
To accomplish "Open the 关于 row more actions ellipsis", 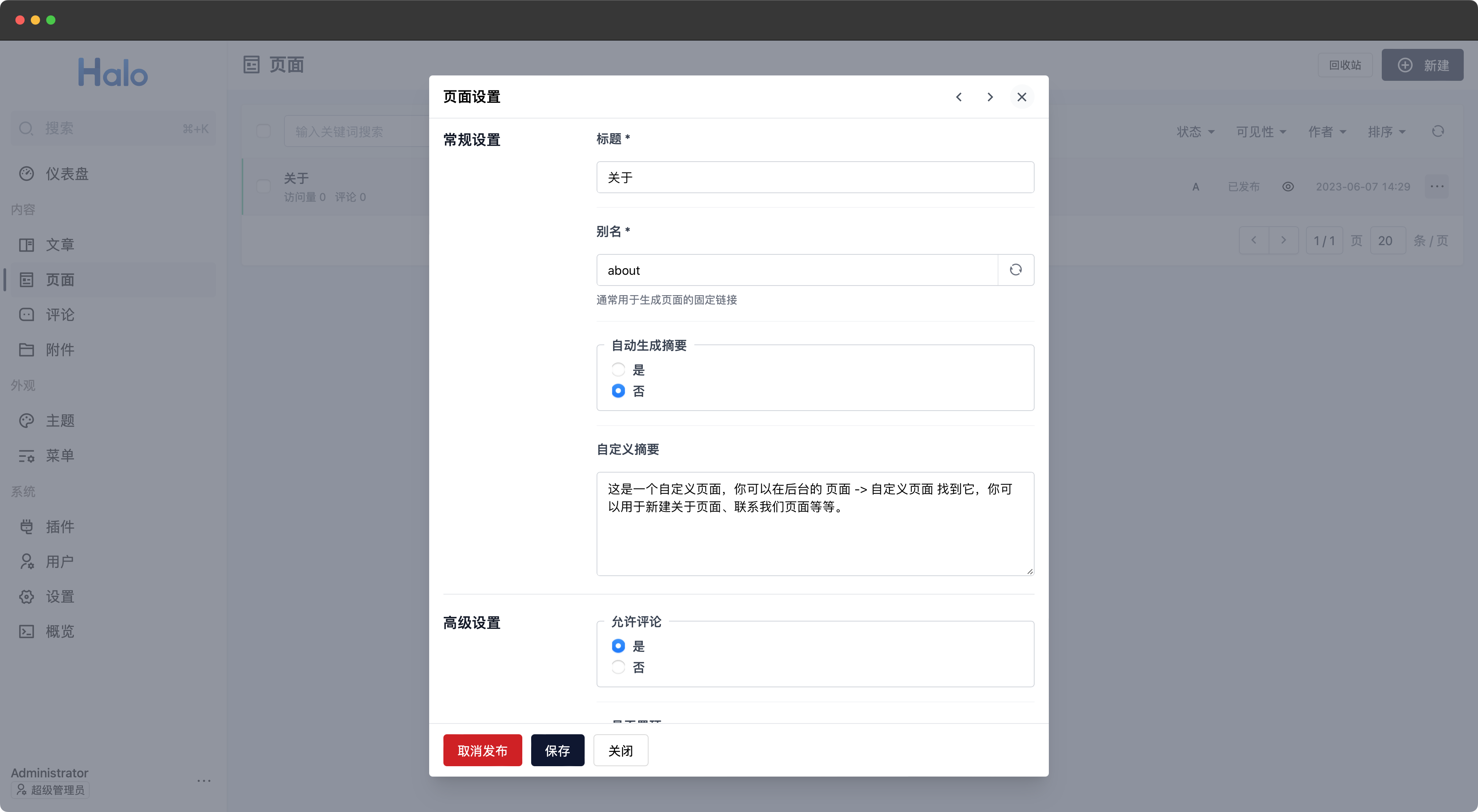I will click(x=1437, y=187).
